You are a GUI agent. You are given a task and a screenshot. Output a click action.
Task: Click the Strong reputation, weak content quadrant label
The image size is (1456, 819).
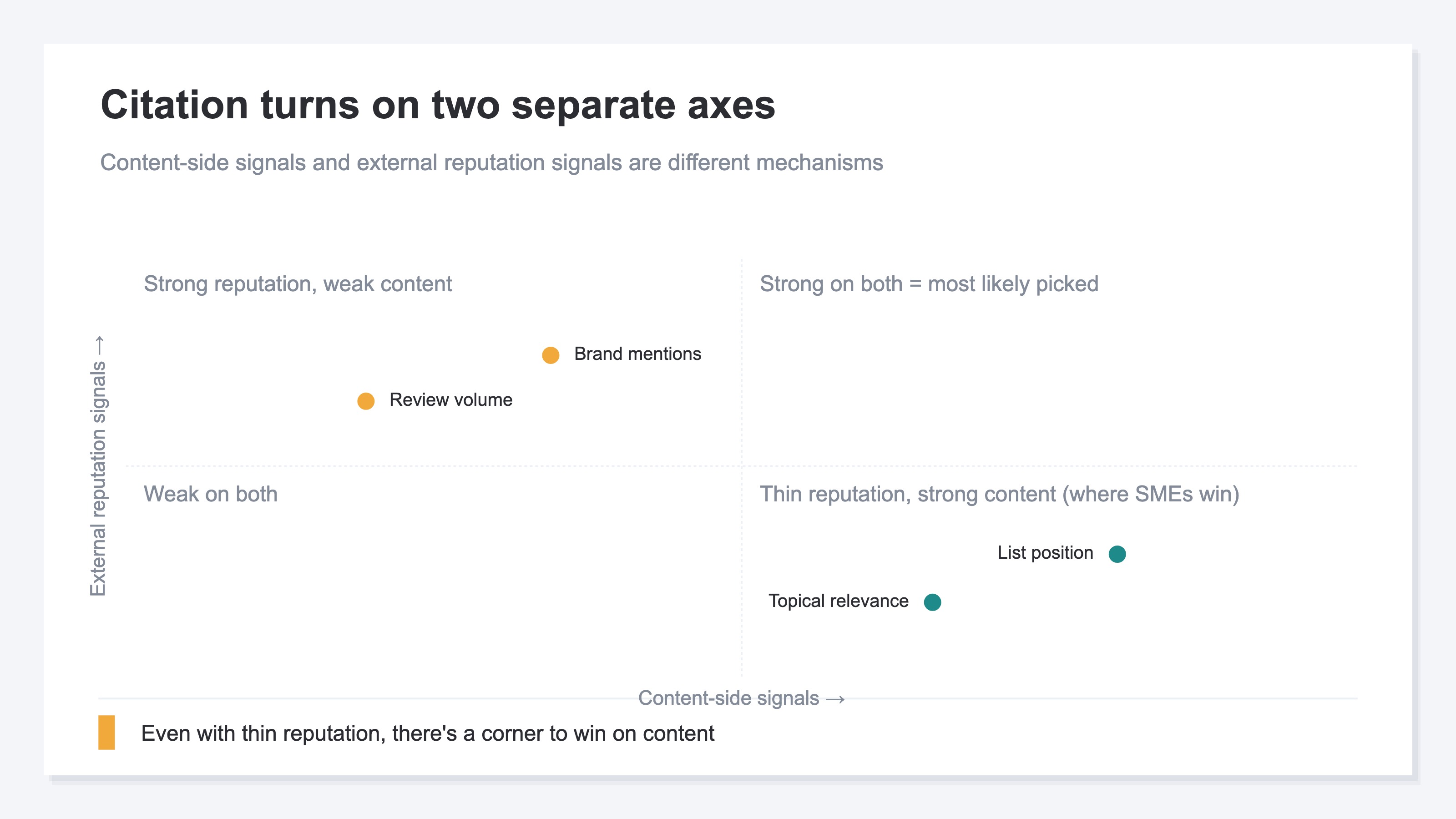click(298, 284)
